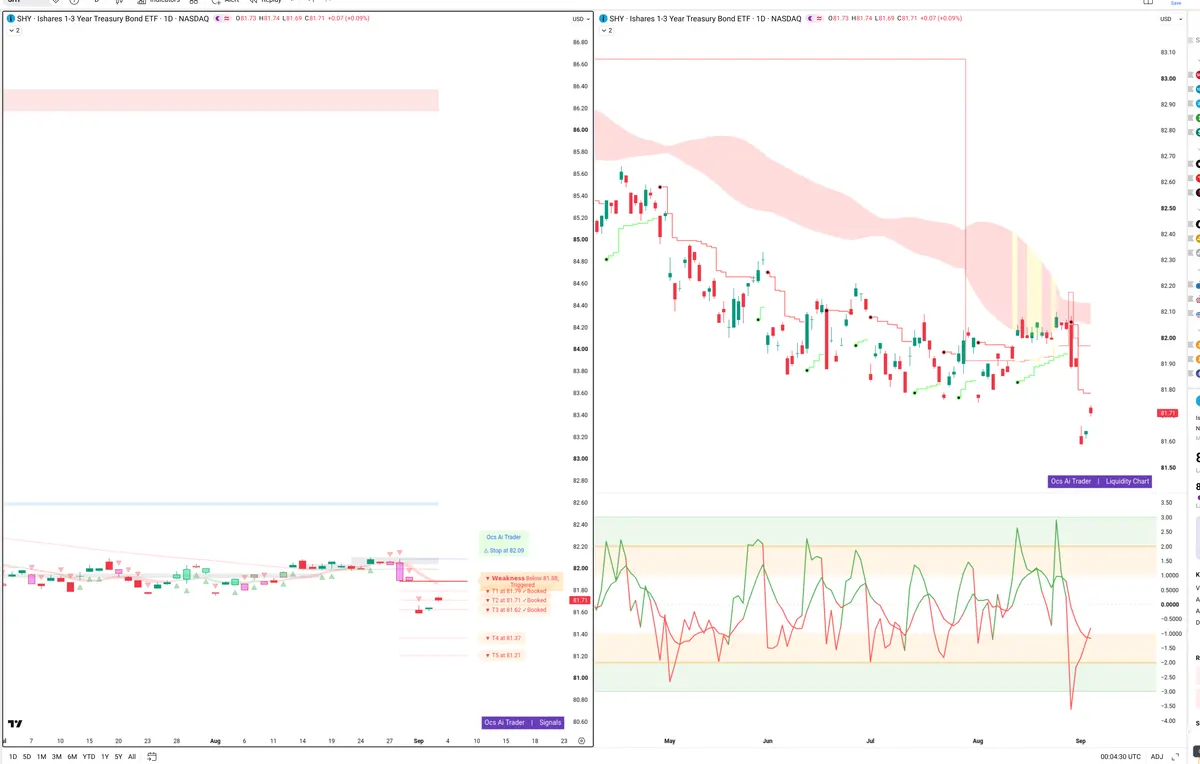1200x764 pixels.
Task: Choose the 1Y date range
Action: [105, 757]
